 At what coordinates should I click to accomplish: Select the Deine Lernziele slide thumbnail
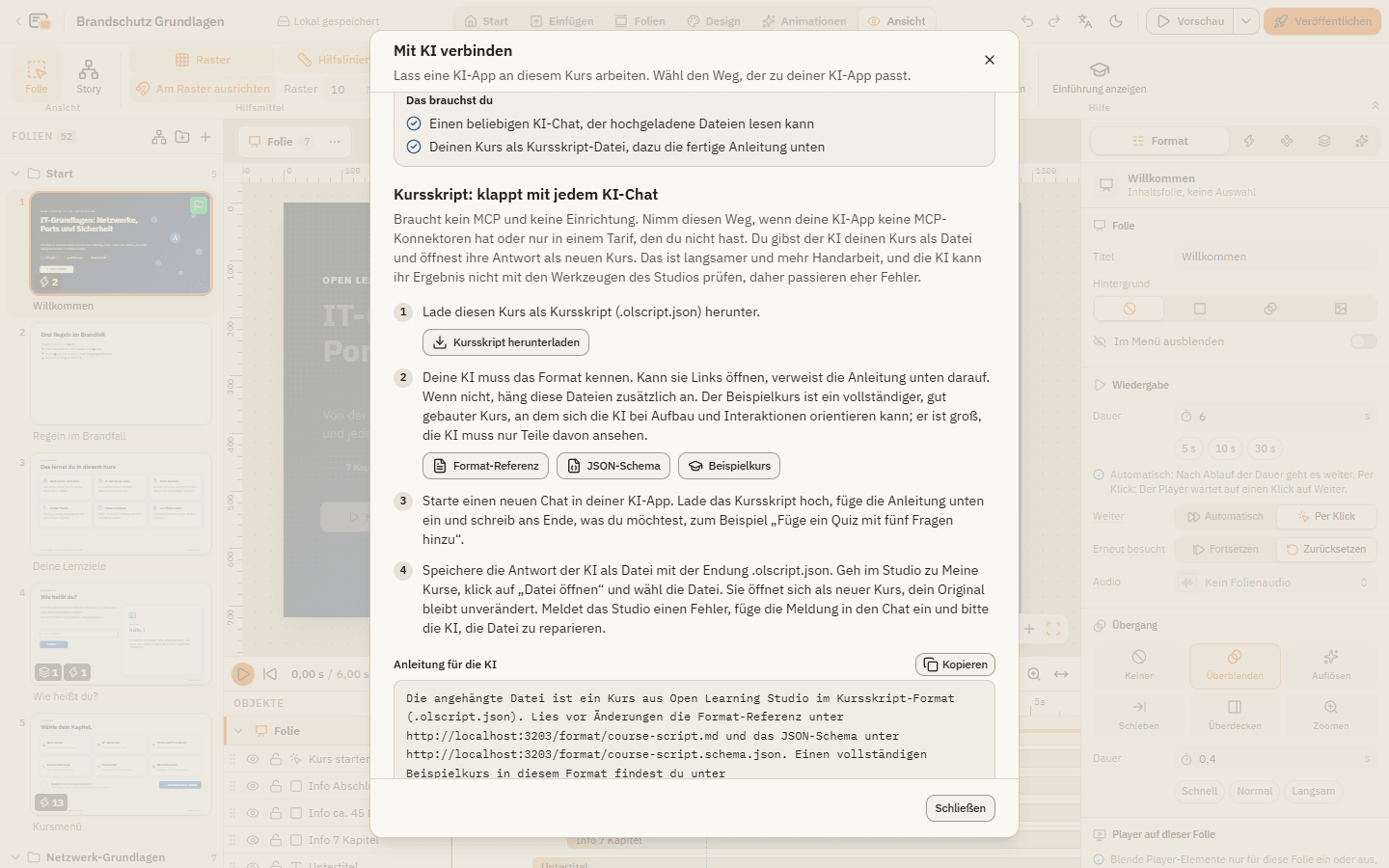(121, 504)
